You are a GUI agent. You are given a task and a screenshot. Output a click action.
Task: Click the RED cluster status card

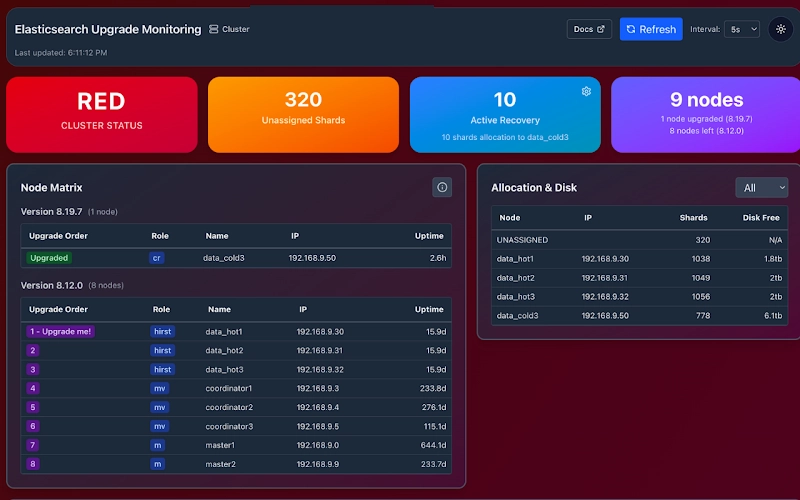click(x=102, y=115)
